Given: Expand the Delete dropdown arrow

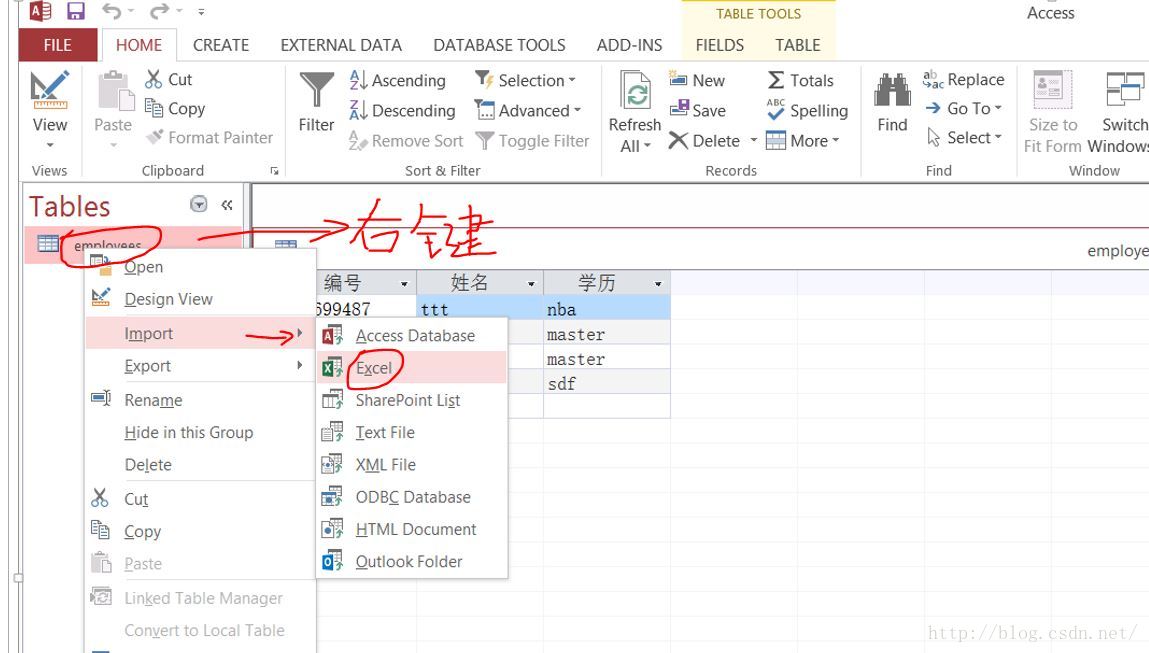Looking at the screenshot, I should (x=753, y=140).
